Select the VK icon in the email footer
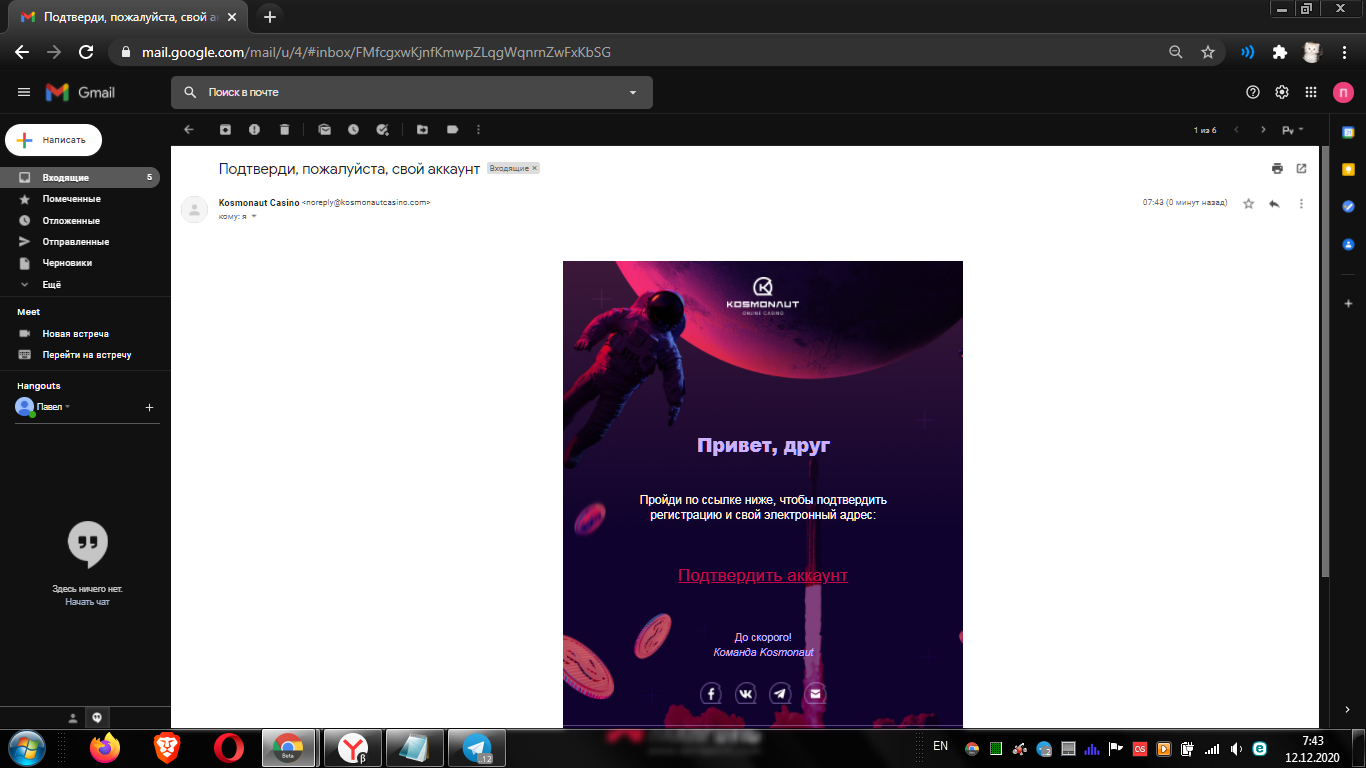This screenshot has height=768, width=1366. click(x=745, y=692)
